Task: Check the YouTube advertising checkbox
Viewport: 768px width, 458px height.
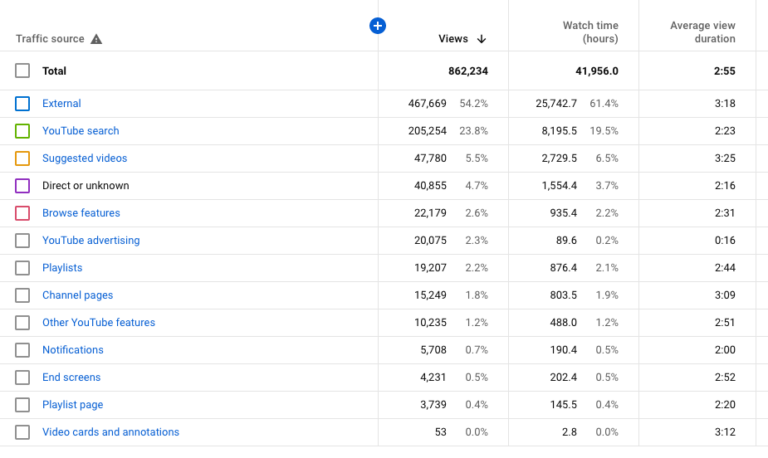Action: point(22,241)
